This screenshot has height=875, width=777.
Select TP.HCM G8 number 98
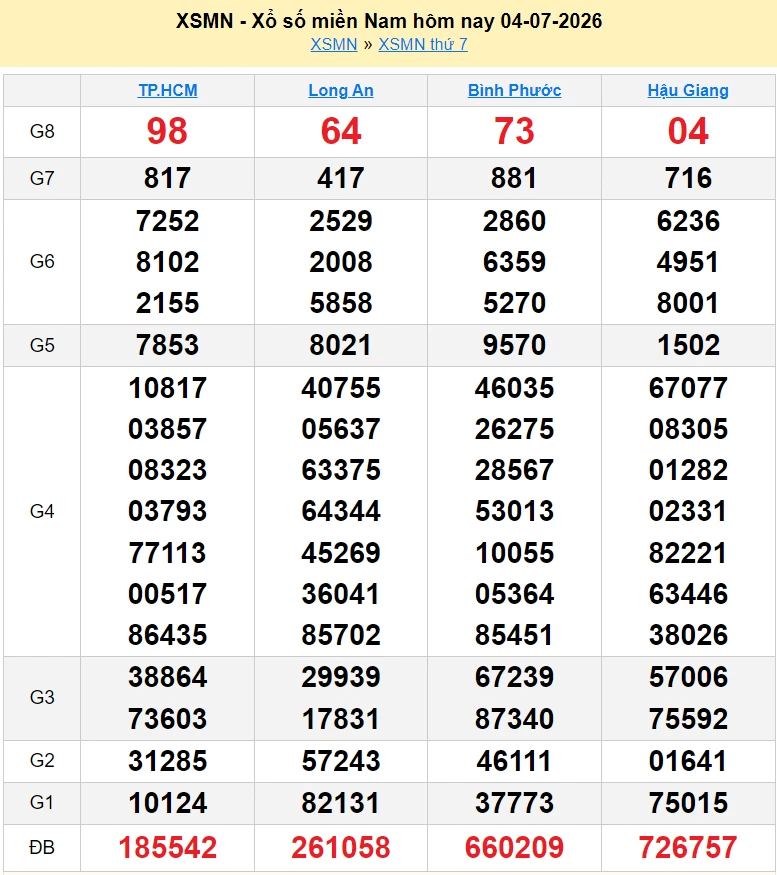point(167,132)
